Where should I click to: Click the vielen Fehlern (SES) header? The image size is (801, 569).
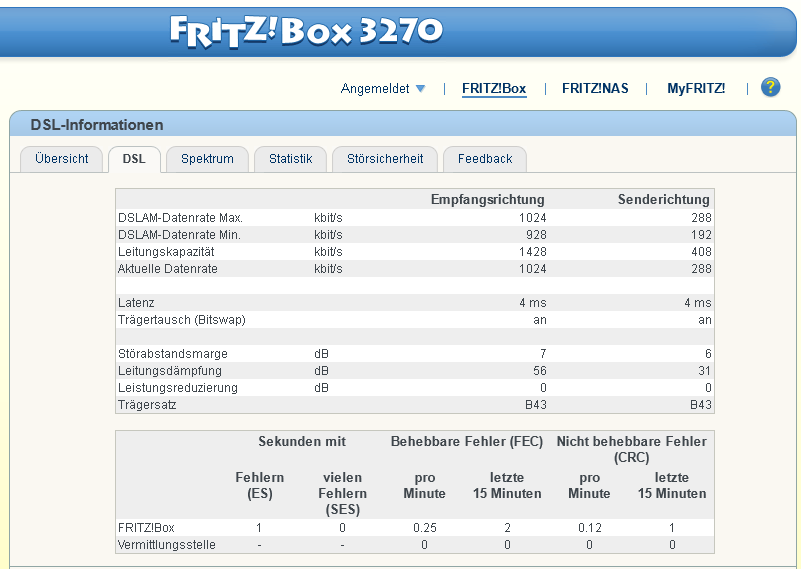click(342, 493)
